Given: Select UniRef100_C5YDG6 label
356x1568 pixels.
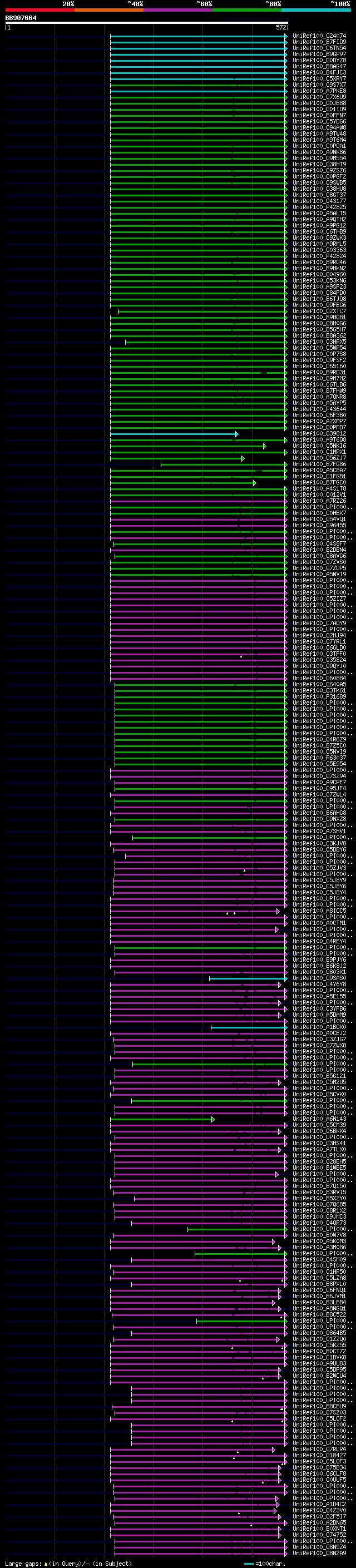Looking at the screenshot, I should (x=319, y=122).
